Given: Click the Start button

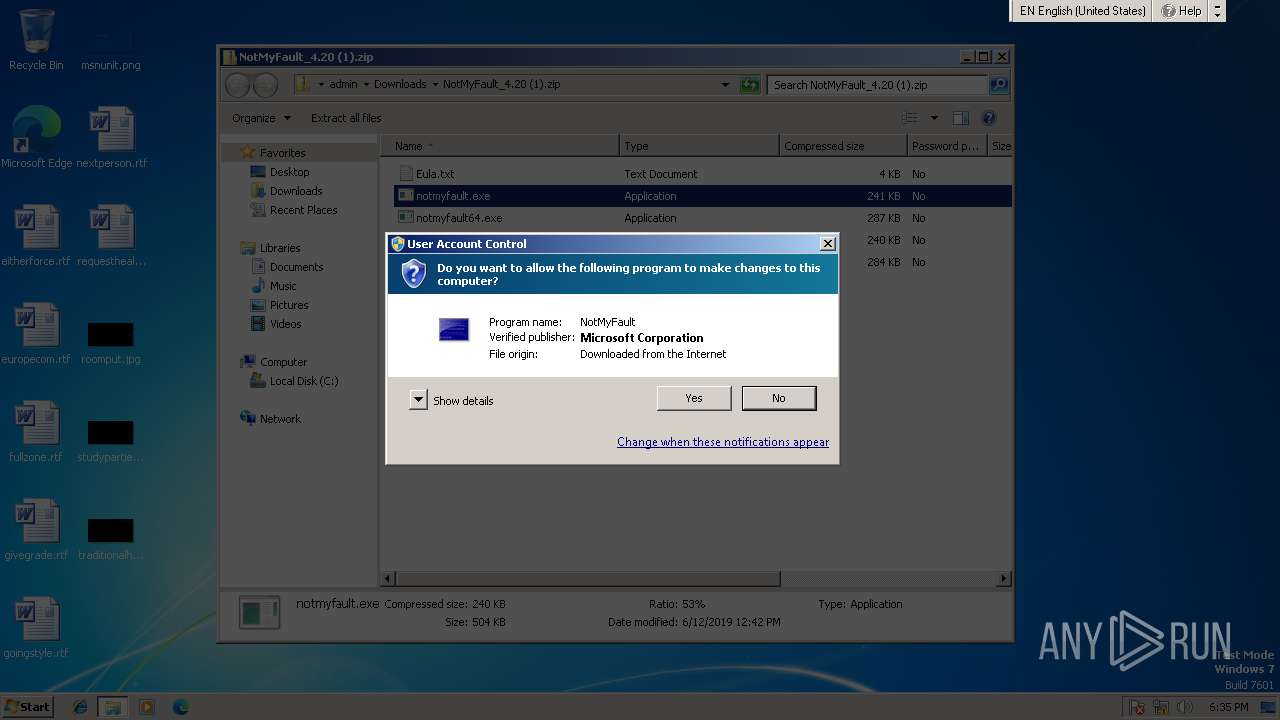Looking at the screenshot, I should tap(28, 706).
